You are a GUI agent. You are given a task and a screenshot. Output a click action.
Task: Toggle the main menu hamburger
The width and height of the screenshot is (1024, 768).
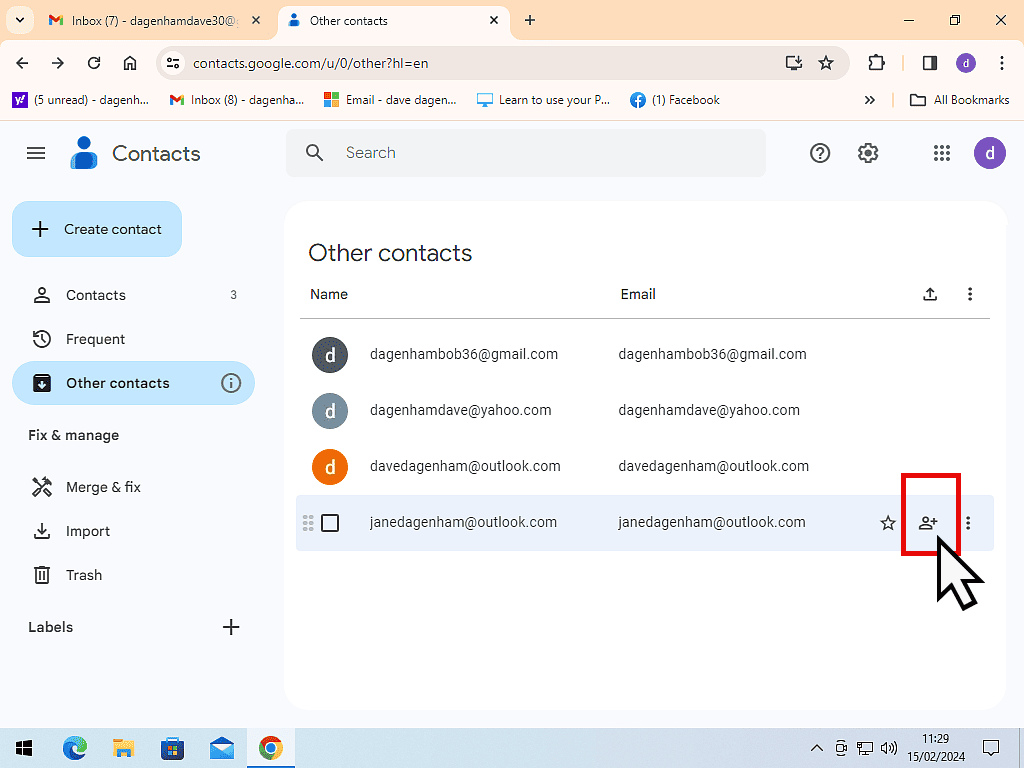tap(36, 153)
